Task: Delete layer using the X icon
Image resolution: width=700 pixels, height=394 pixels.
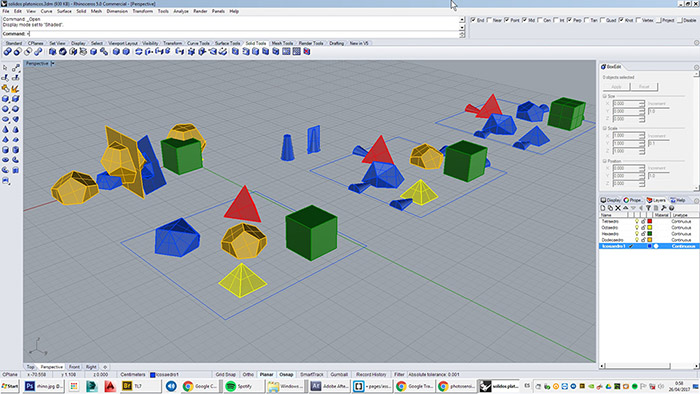Action: (618, 208)
